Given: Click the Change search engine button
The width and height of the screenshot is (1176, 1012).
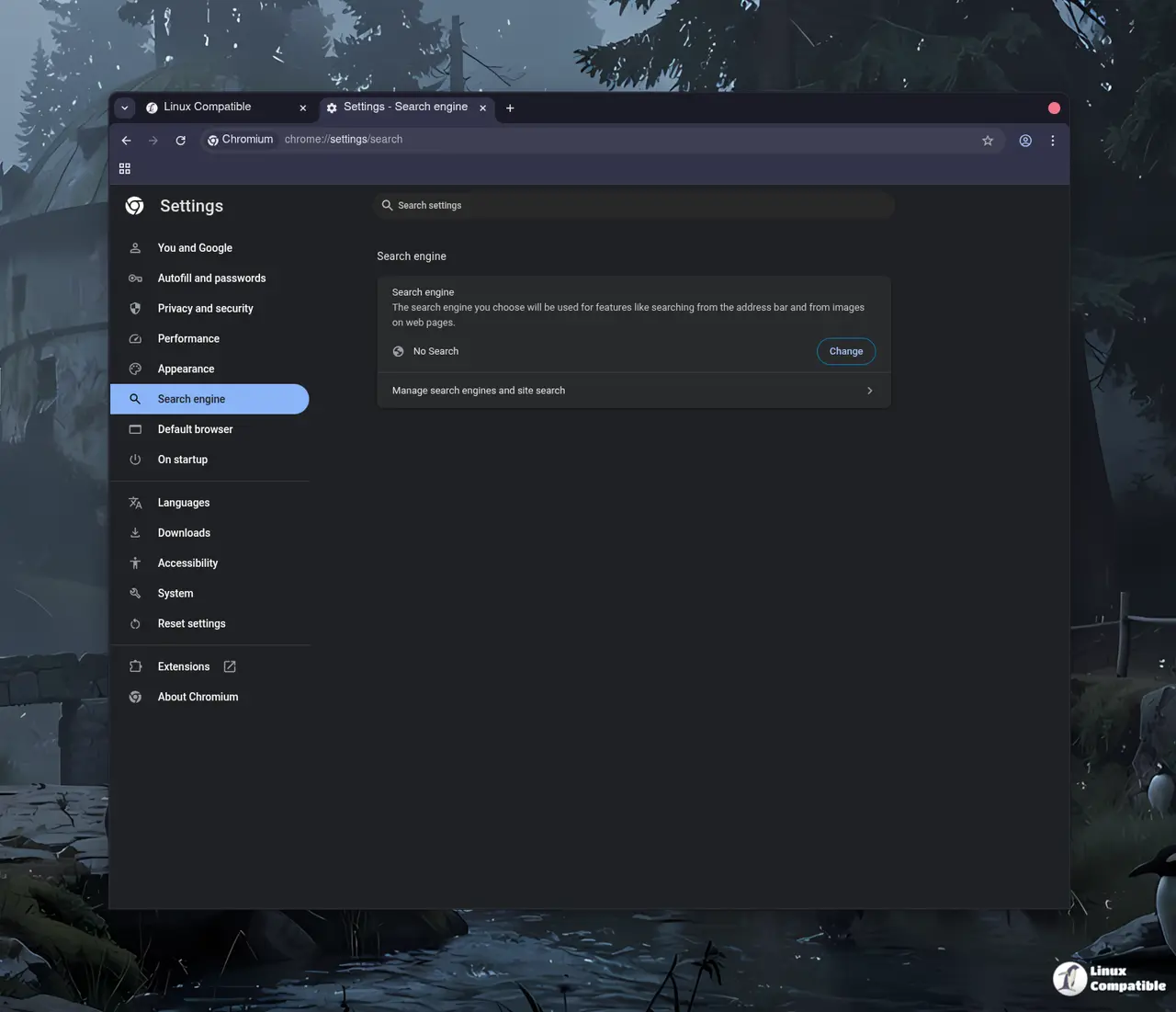Looking at the screenshot, I should click(x=845, y=351).
